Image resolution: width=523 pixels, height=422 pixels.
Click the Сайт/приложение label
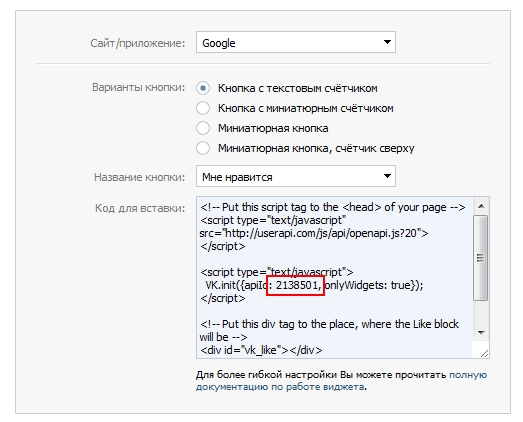click(x=137, y=43)
